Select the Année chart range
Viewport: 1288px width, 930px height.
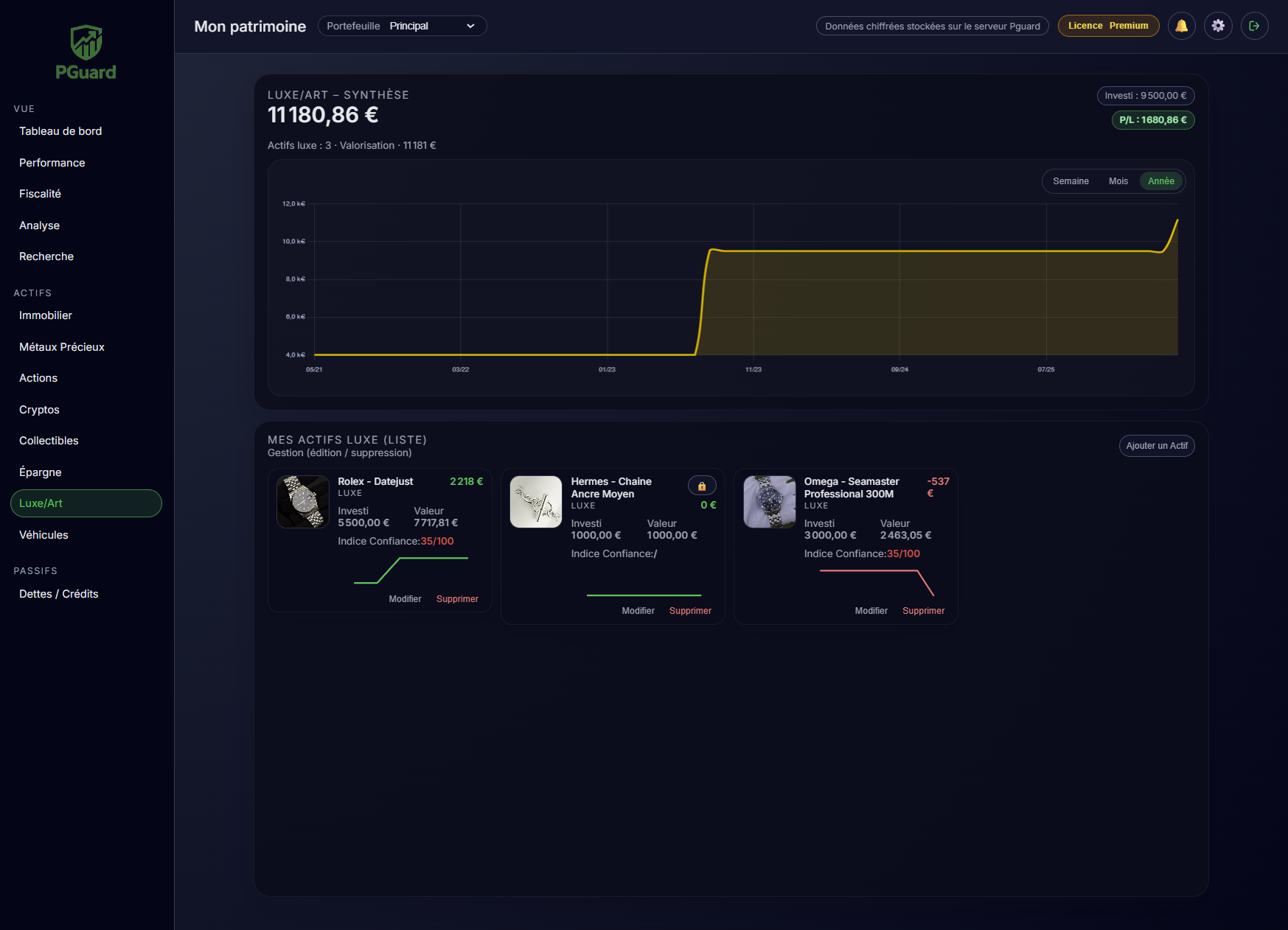(1160, 181)
